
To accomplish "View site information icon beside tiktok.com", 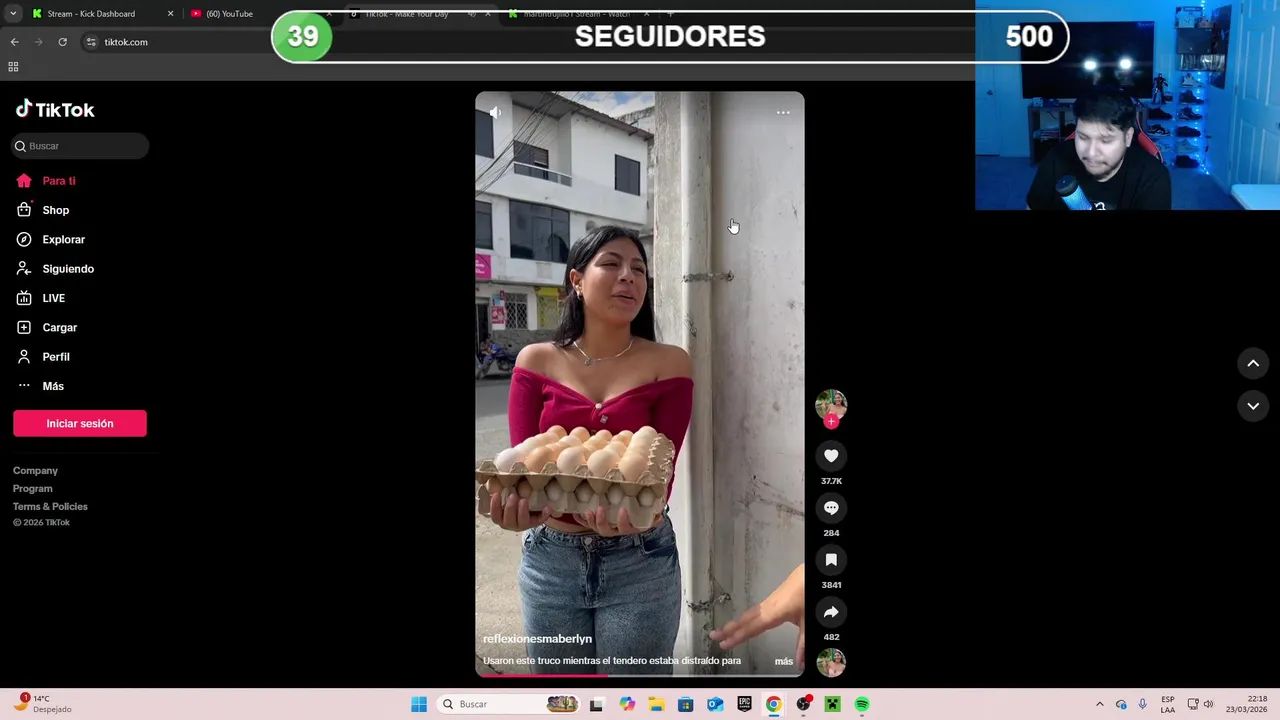I will (91, 42).
